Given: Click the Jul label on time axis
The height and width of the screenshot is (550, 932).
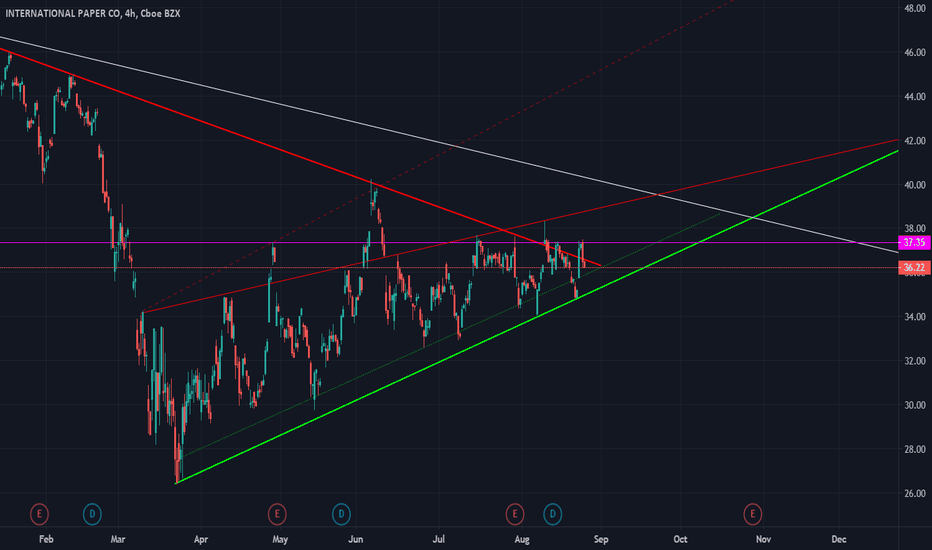Looking at the screenshot, I should [x=439, y=539].
